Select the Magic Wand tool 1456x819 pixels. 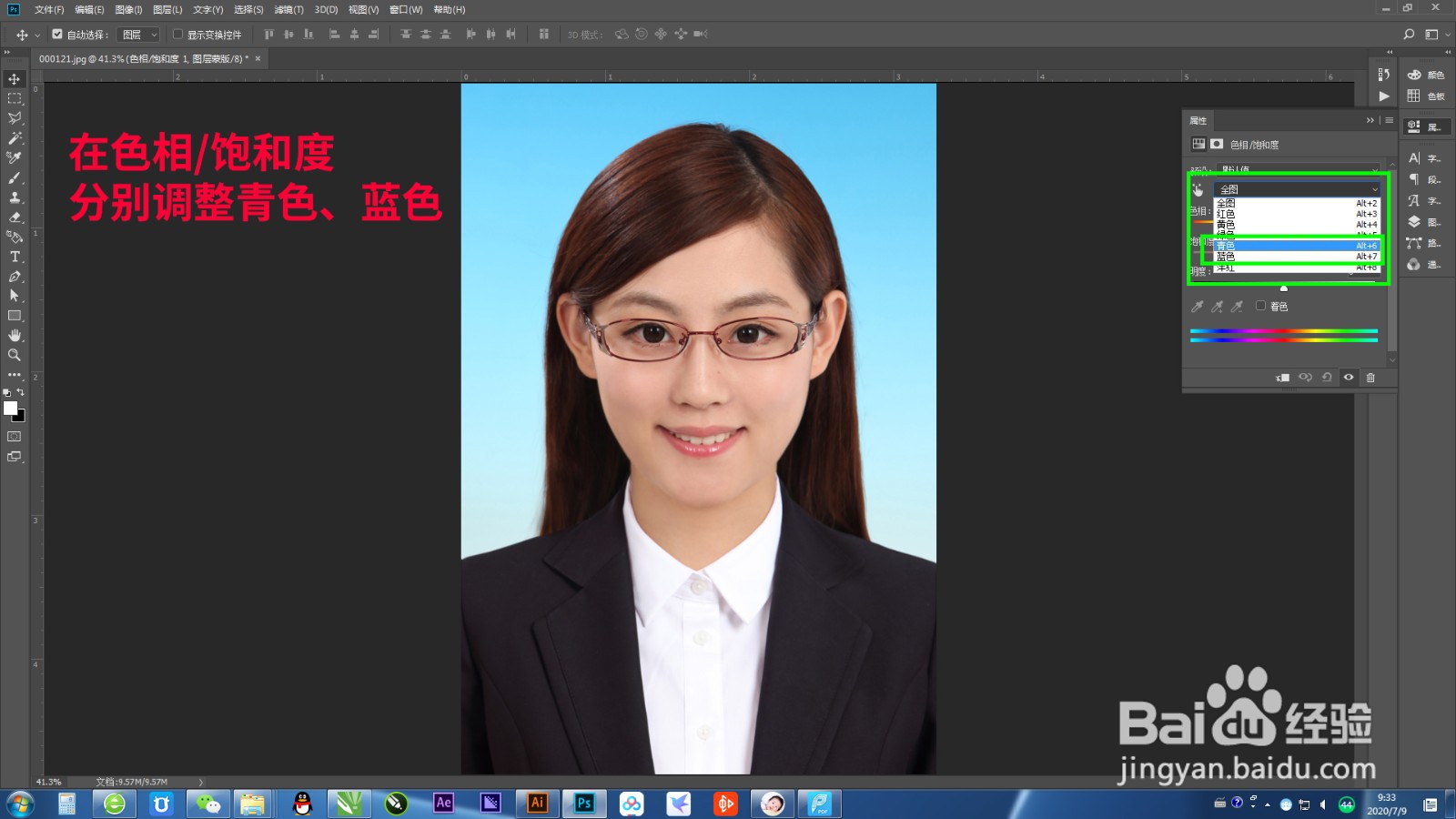[15, 138]
